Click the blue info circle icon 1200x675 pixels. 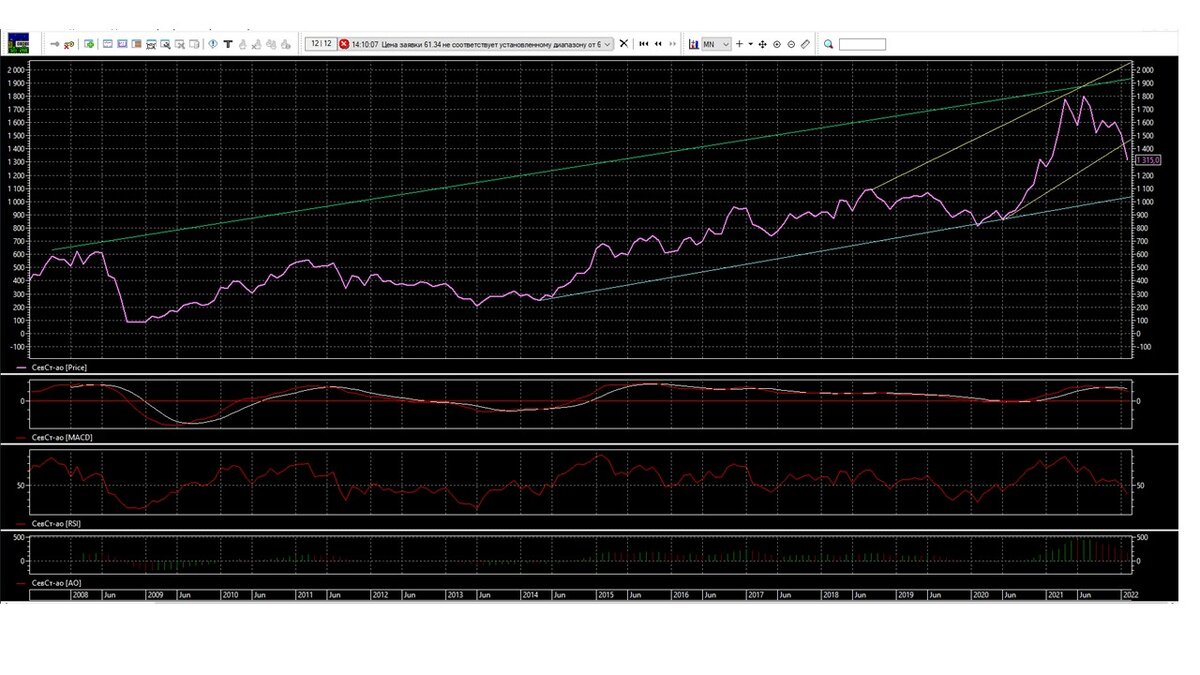pos(213,44)
